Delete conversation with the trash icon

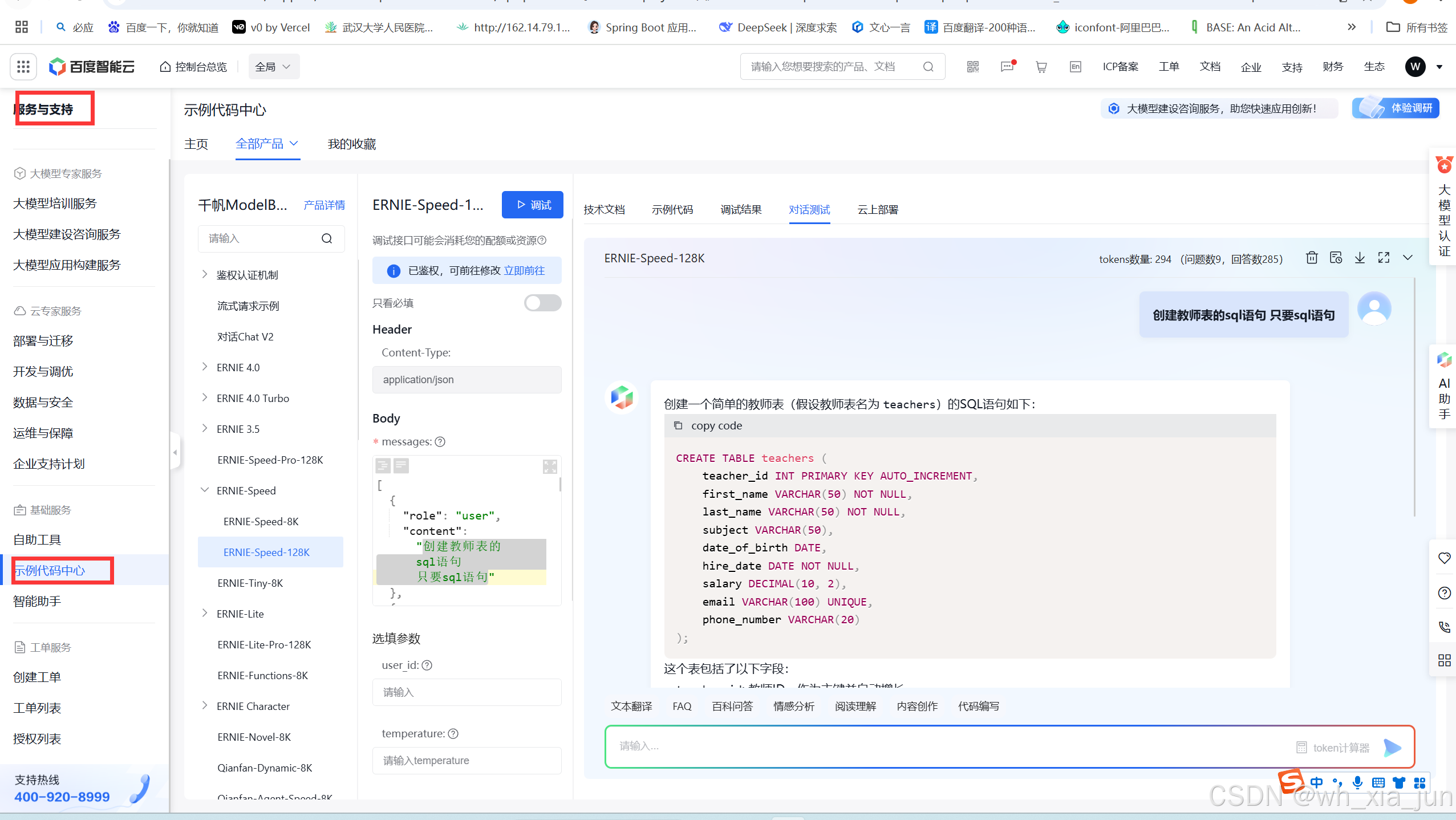[1312, 258]
